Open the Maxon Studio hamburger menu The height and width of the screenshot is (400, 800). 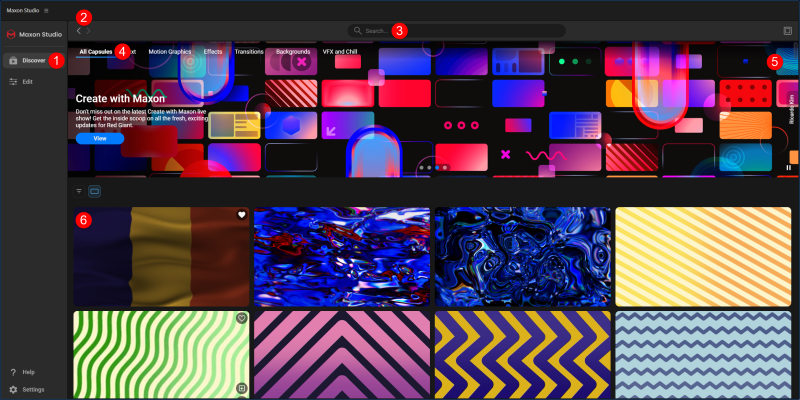[46, 10]
